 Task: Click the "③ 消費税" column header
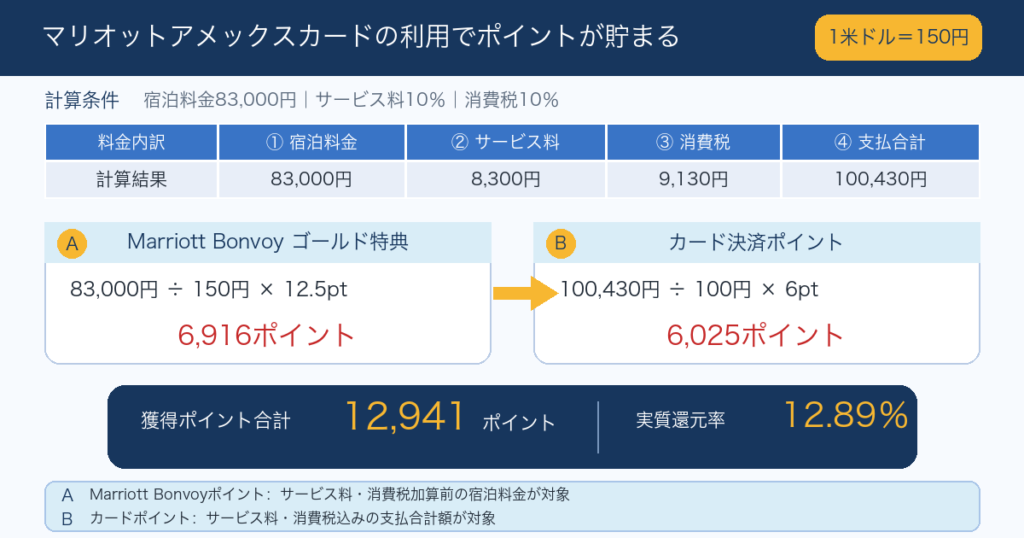click(x=694, y=142)
